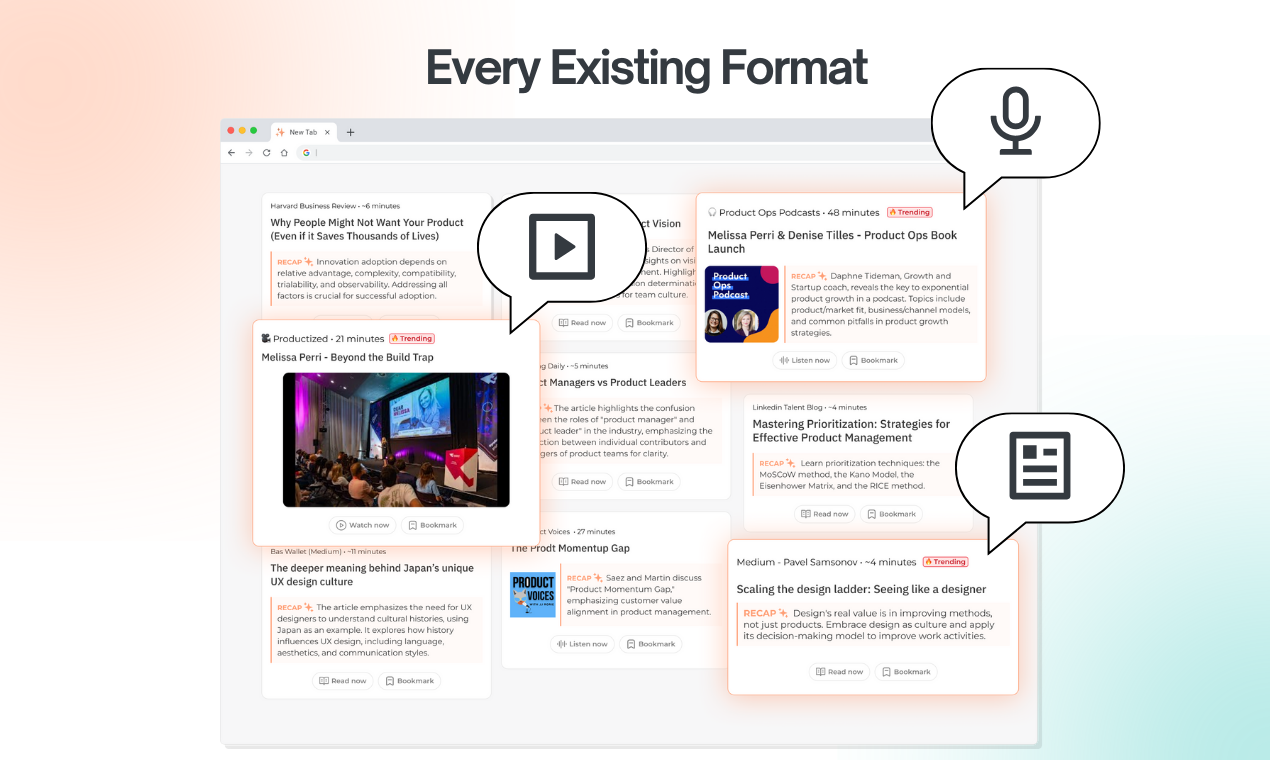Click Trending badge on Pavel Samsonov card

(x=945, y=562)
